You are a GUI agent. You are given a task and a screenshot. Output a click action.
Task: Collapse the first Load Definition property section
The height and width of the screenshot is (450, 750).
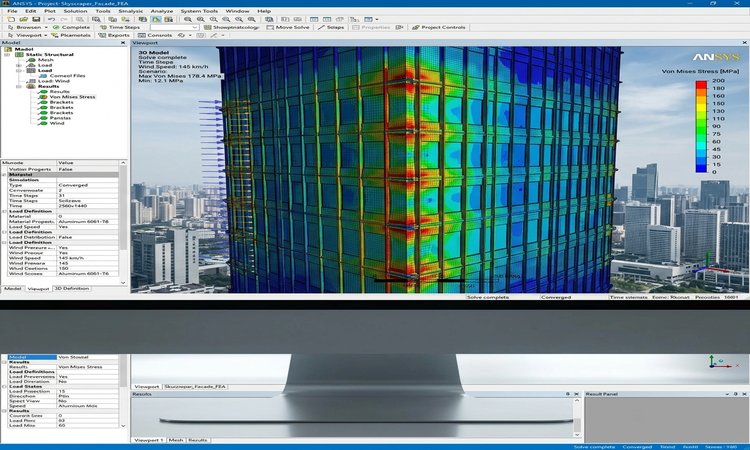pos(4,211)
